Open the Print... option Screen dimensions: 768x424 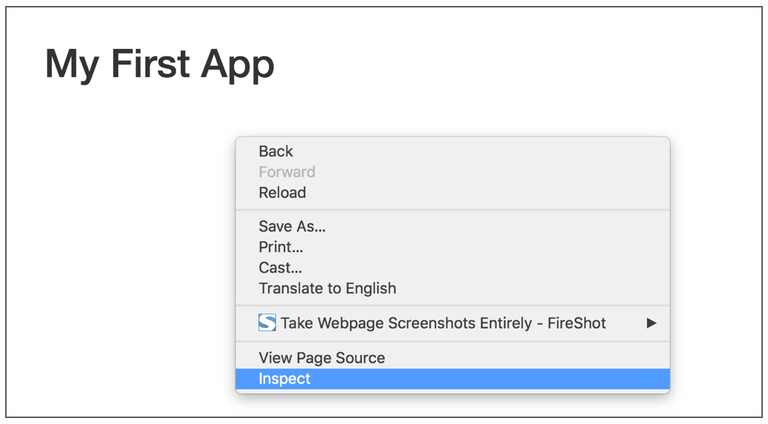[x=281, y=247]
